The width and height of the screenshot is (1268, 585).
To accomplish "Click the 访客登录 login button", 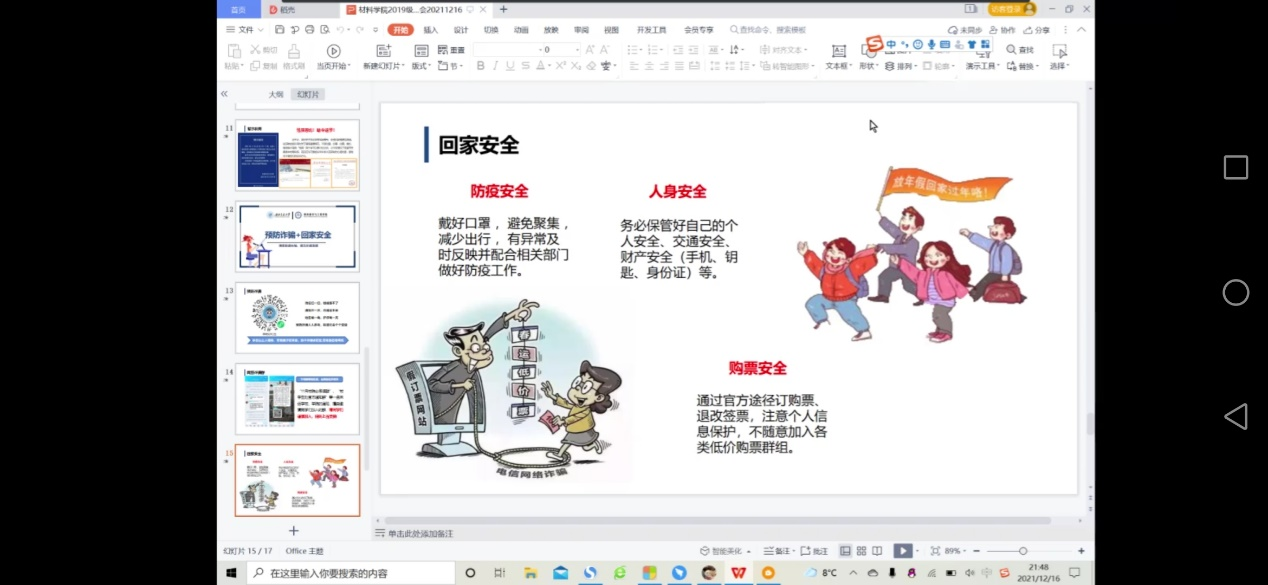I will (1012, 9).
